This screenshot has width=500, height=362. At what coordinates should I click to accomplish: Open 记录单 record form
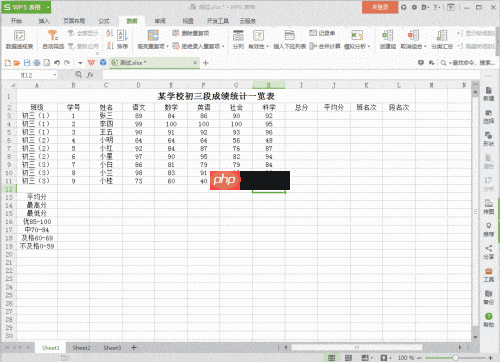322,33
